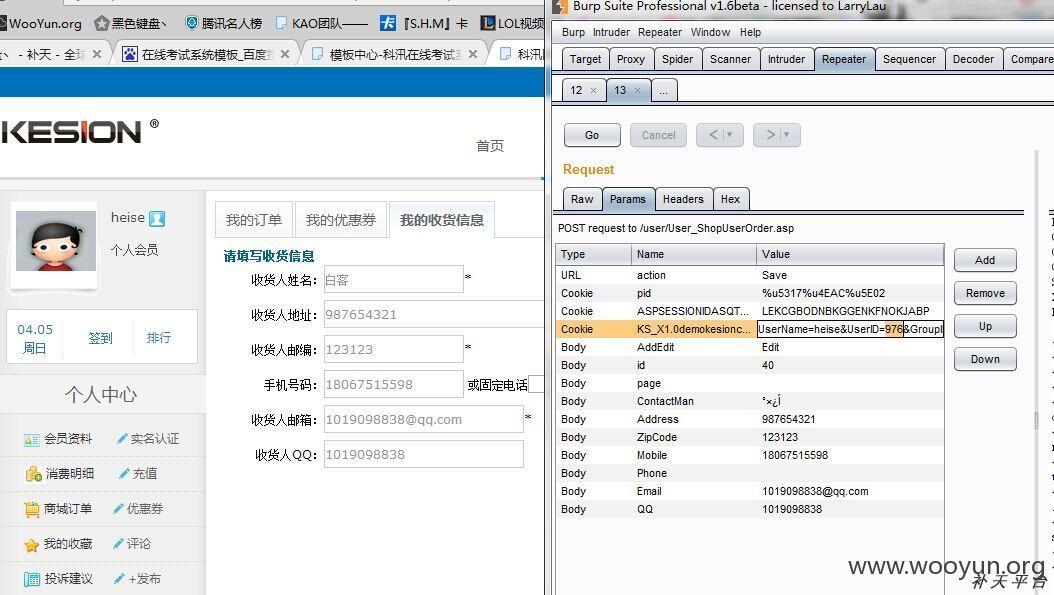This screenshot has width=1054, height=595.
Task: Move the parameter Up
Action: pos(985,326)
